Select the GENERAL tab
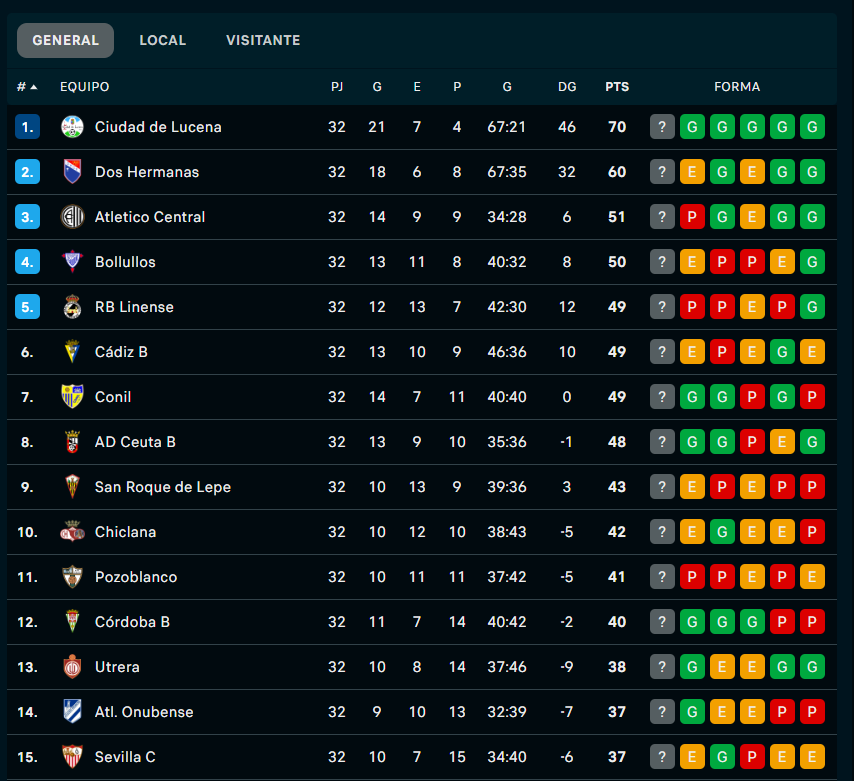The width and height of the screenshot is (854, 781). pos(65,41)
